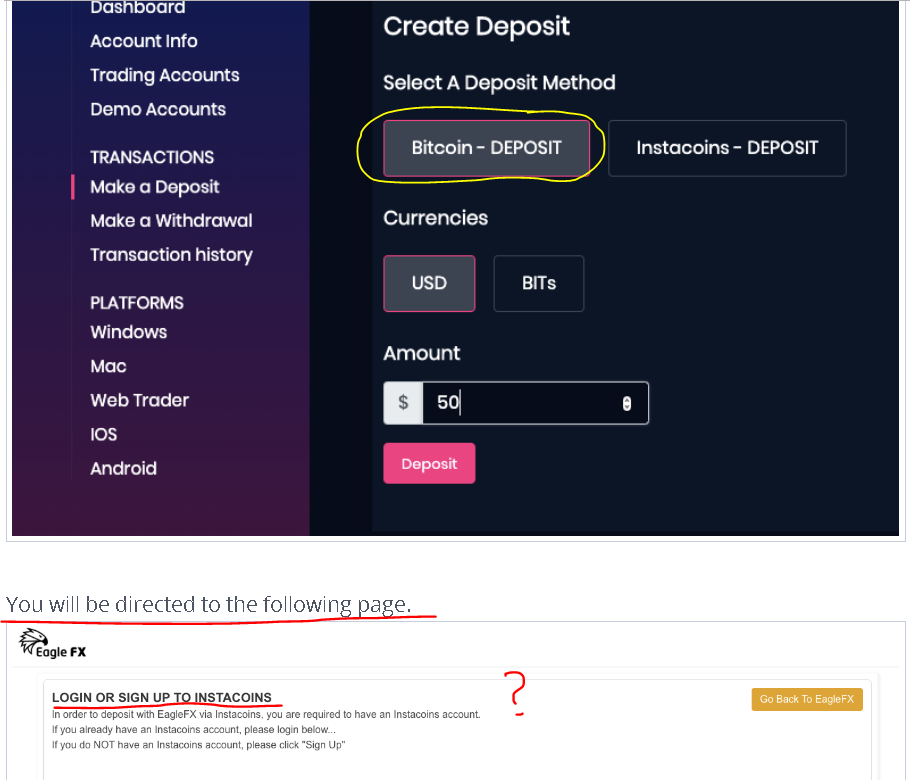Open Demo Accounts page
910x780 pixels.
point(158,109)
